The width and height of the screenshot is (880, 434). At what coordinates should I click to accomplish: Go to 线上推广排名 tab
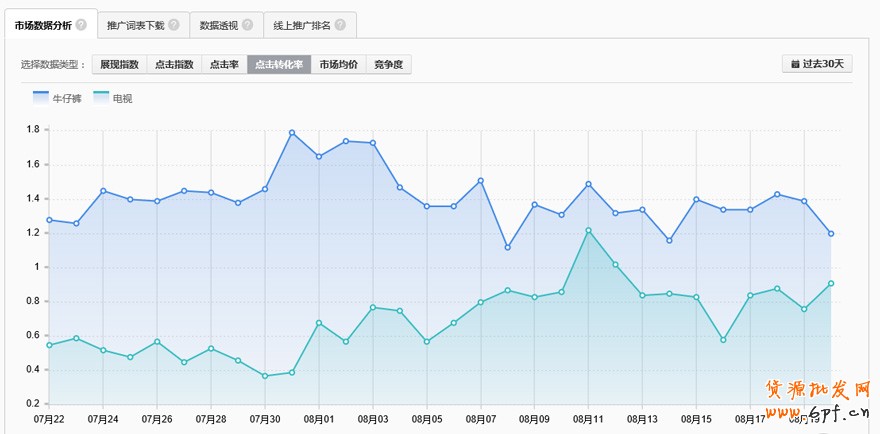(x=302, y=24)
